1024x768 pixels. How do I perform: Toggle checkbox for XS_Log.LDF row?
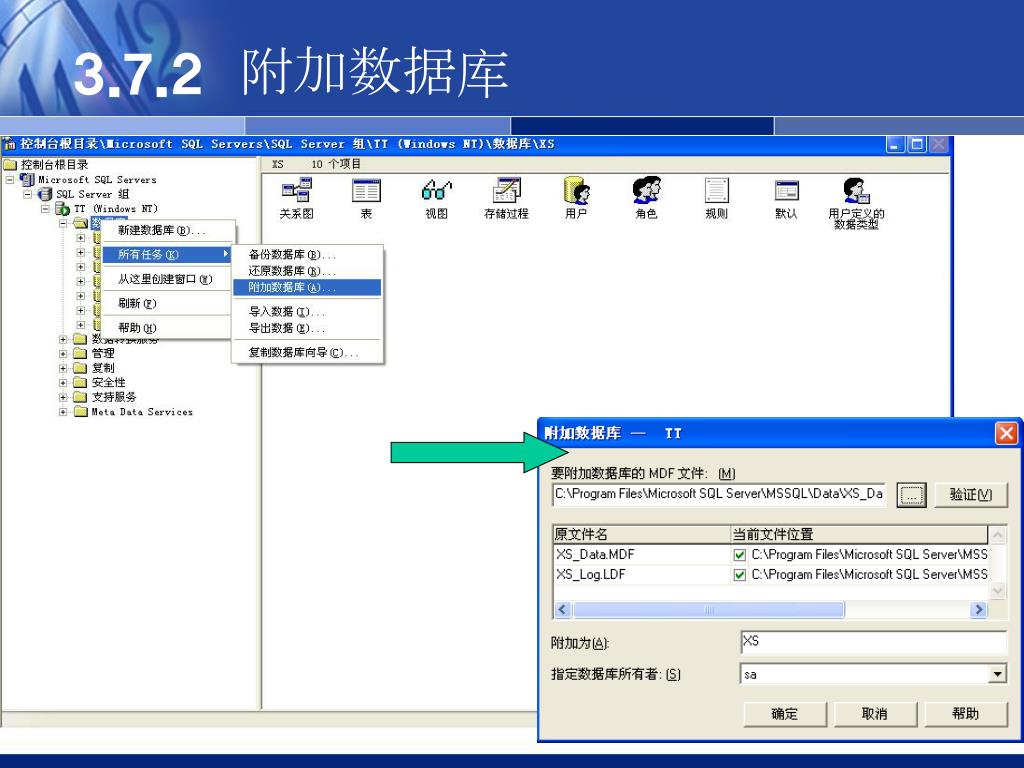pyautogui.click(x=739, y=575)
